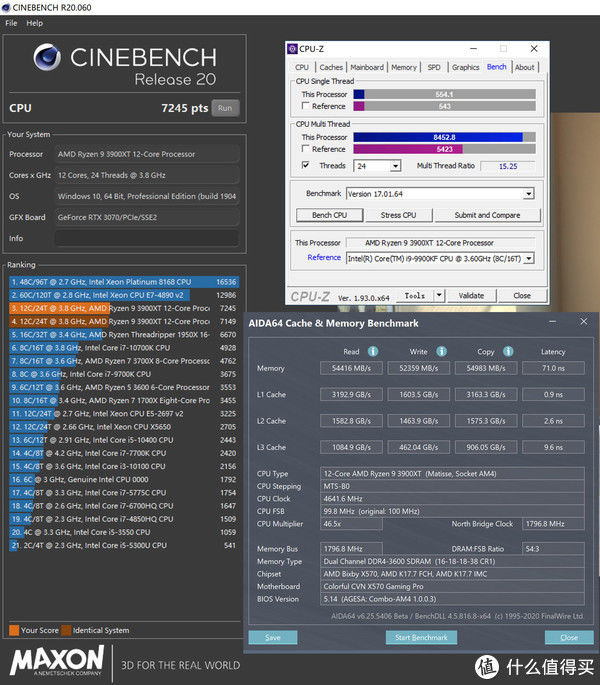Click the brown Identical System legend swatch
The height and width of the screenshot is (685, 600).
[66, 630]
